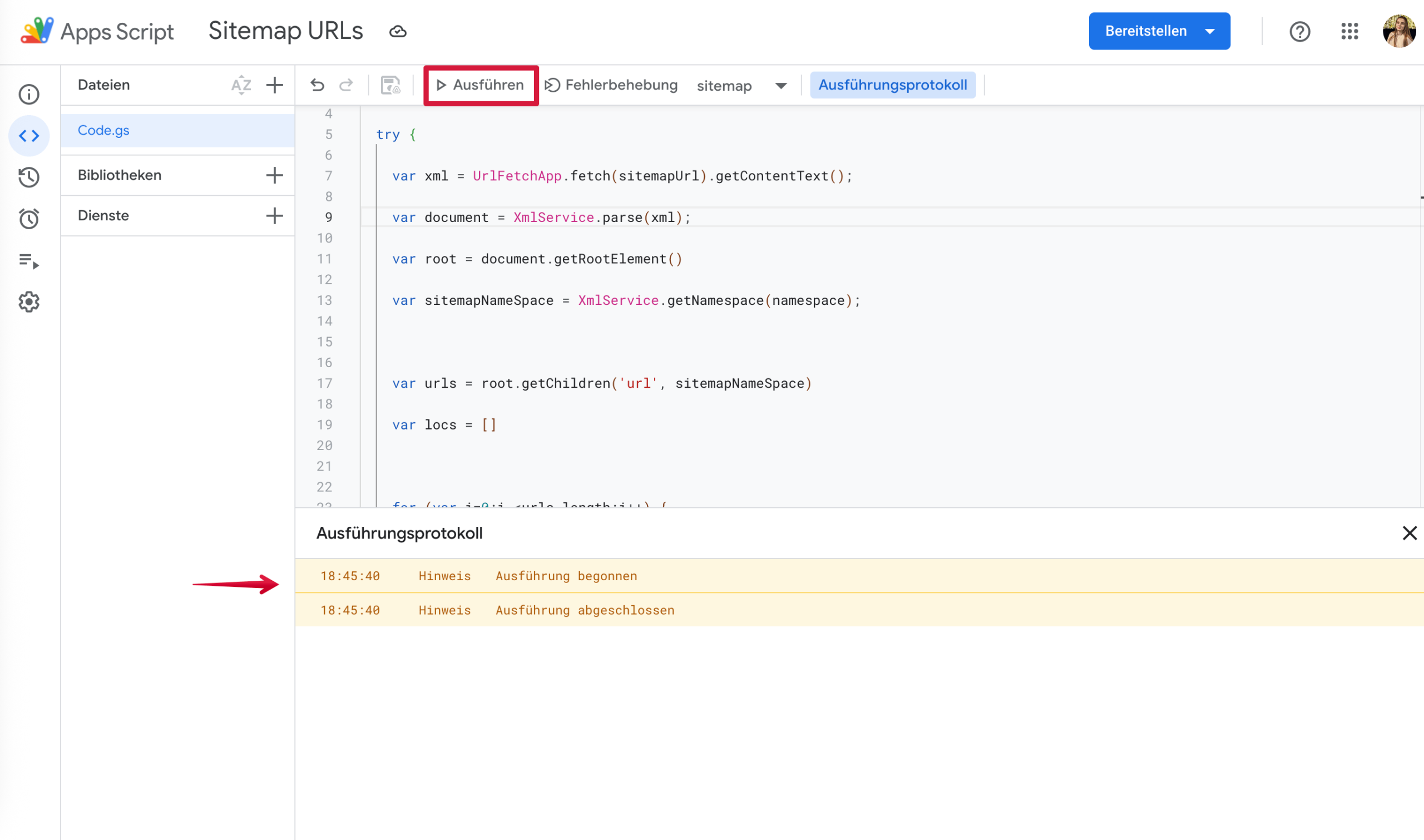Add a new file with Dateien plus

(x=274, y=85)
